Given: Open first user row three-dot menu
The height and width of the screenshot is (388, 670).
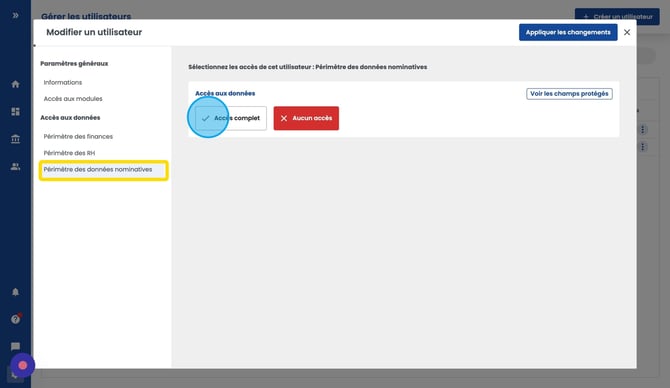Looking at the screenshot, I should (x=643, y=129).
